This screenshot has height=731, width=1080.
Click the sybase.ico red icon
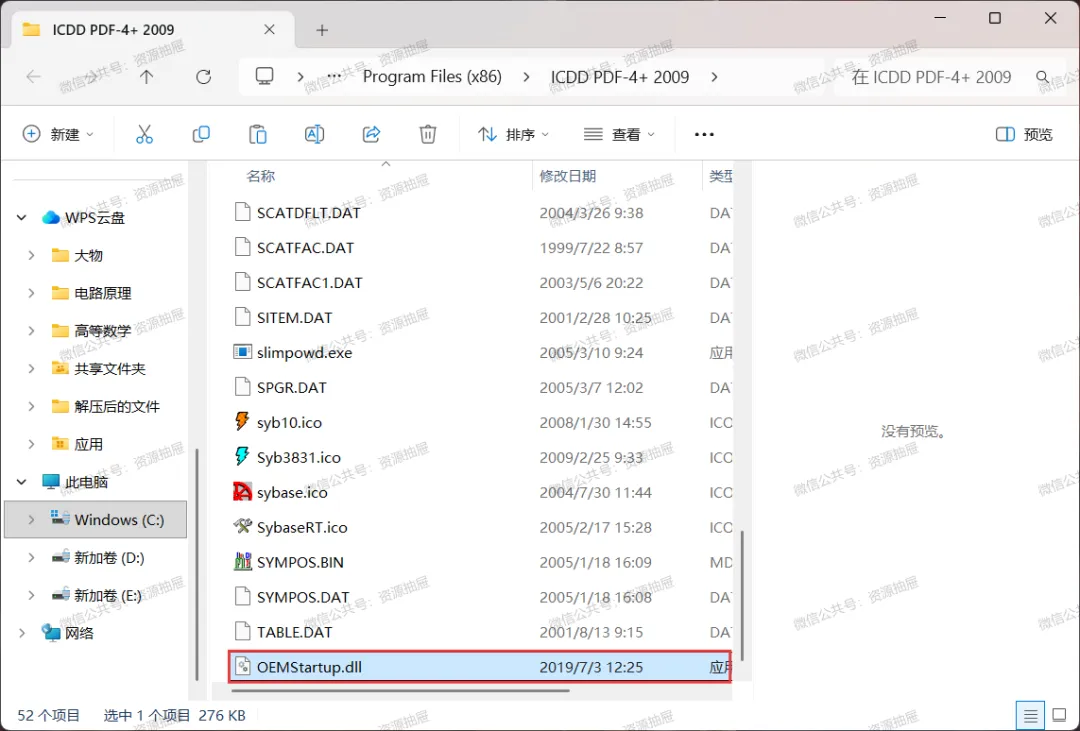(242, 492)
